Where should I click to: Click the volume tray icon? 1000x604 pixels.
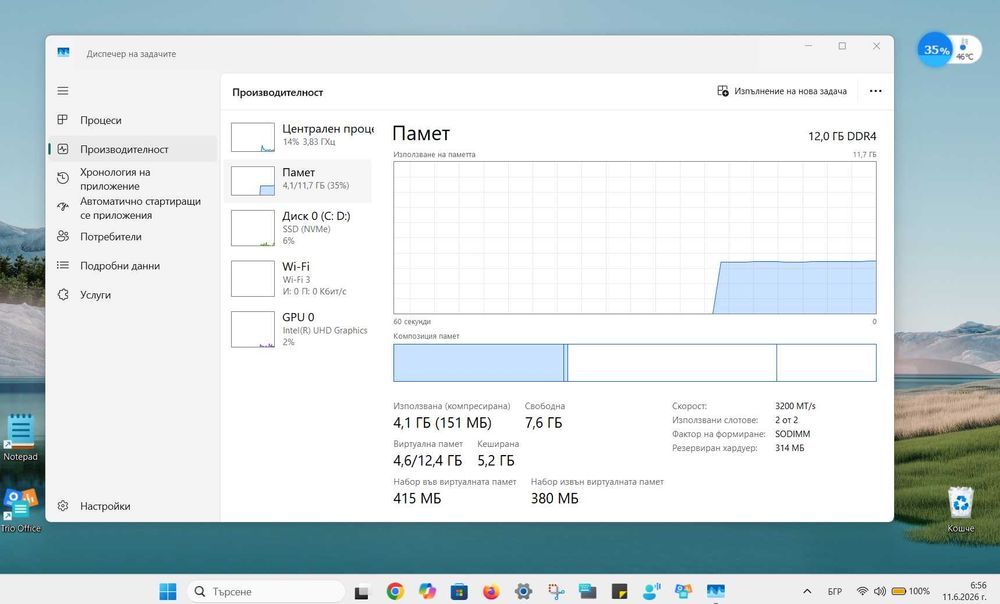879,591
